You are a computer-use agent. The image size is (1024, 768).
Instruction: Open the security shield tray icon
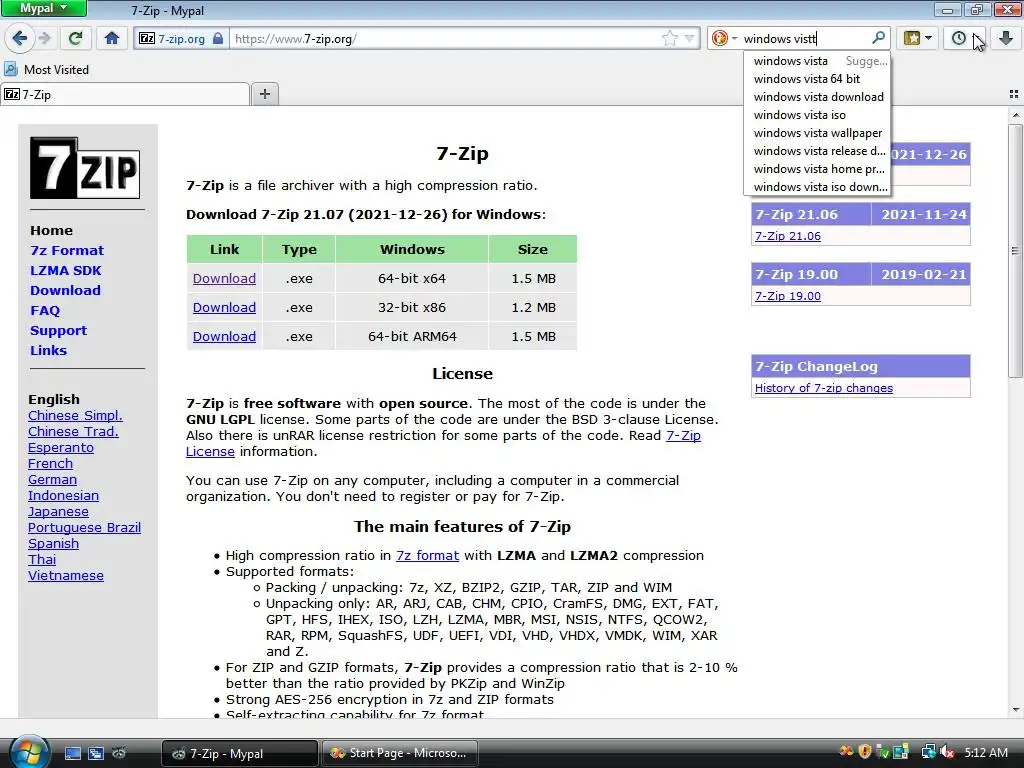click(865, 752)
